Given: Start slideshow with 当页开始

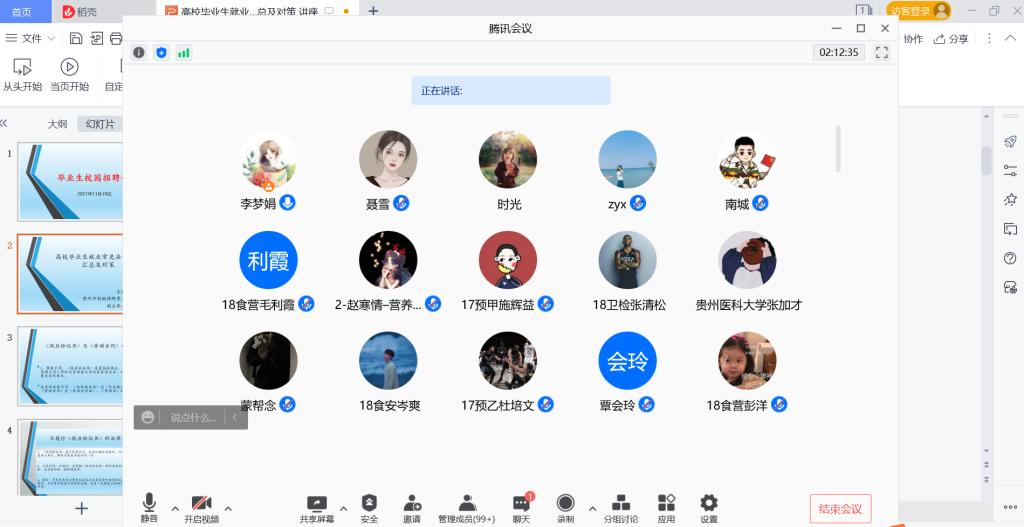Looking at the screenshot, I should [x=69, y=74].
